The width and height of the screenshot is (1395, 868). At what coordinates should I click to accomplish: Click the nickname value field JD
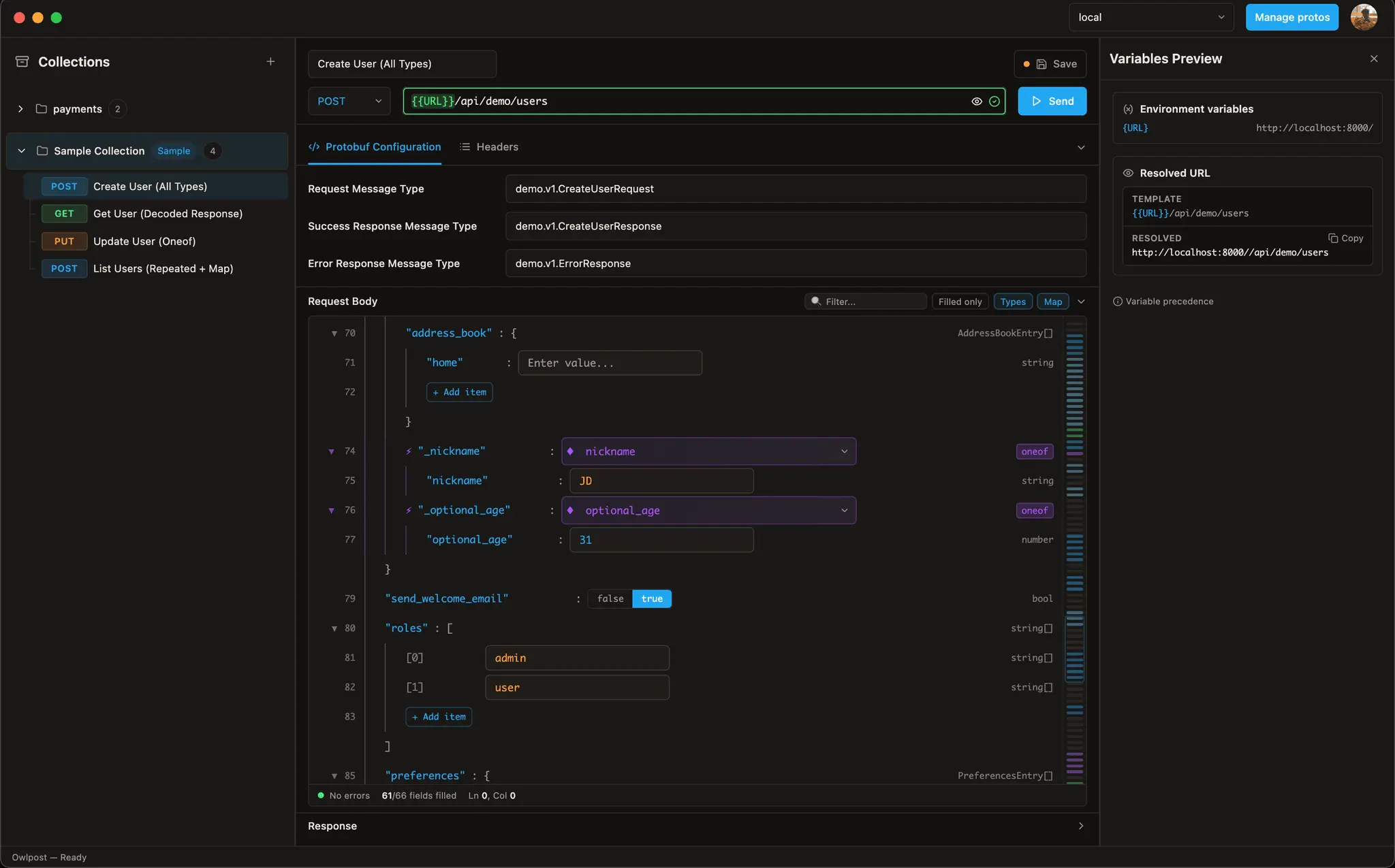[661, 481]
